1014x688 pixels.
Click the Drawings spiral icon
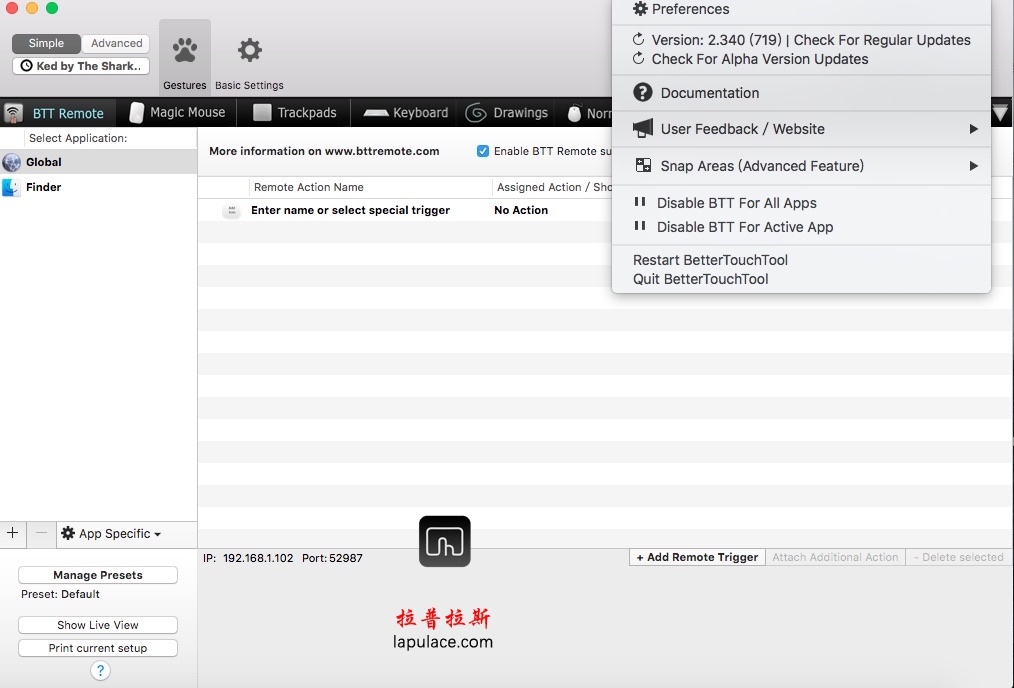[x=476, y=113]
